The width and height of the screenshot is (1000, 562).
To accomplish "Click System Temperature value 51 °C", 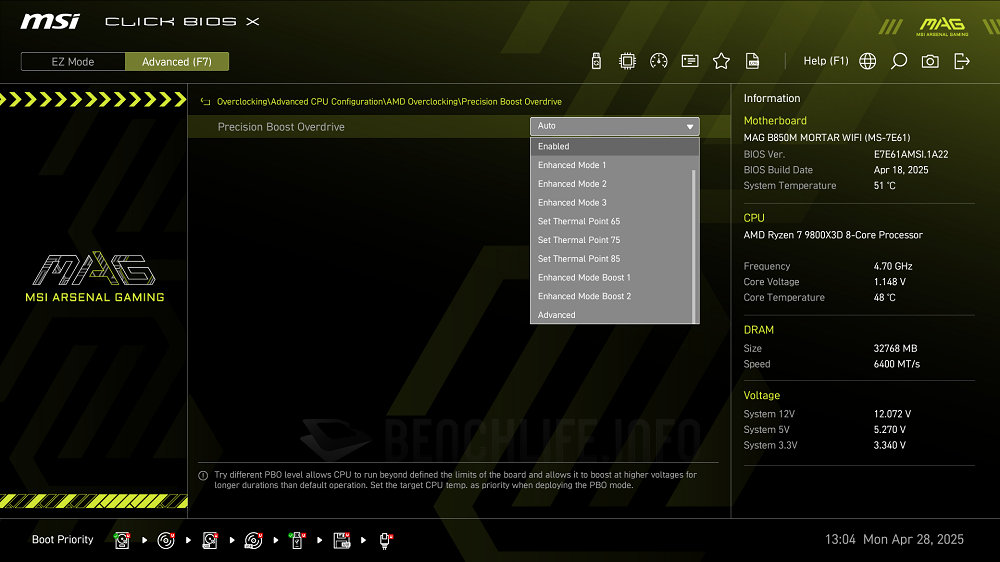I will (x=885, y=186).
